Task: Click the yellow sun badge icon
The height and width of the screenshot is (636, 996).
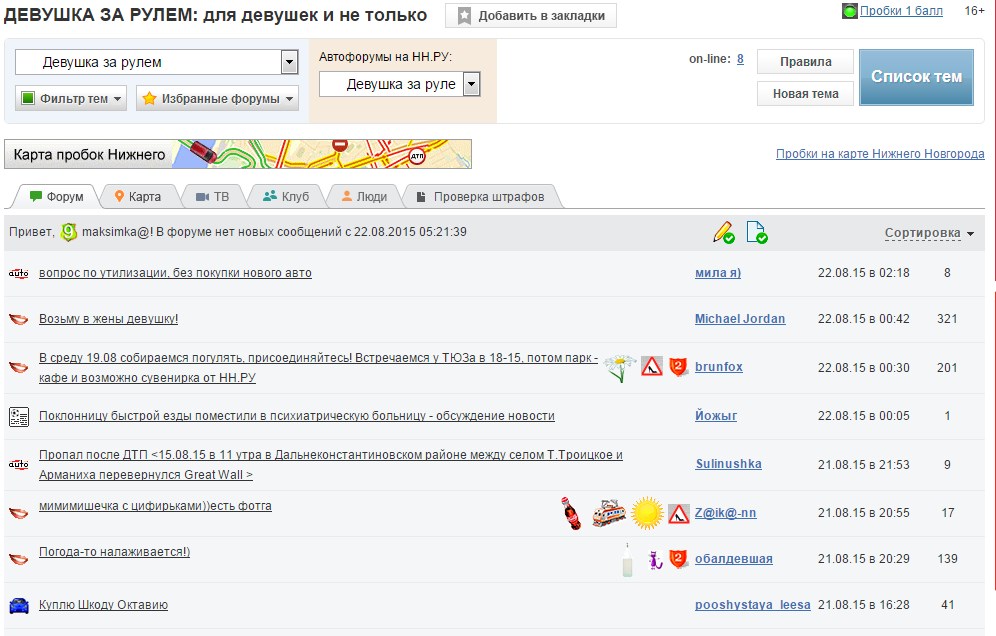Action: tap(647, 513)
